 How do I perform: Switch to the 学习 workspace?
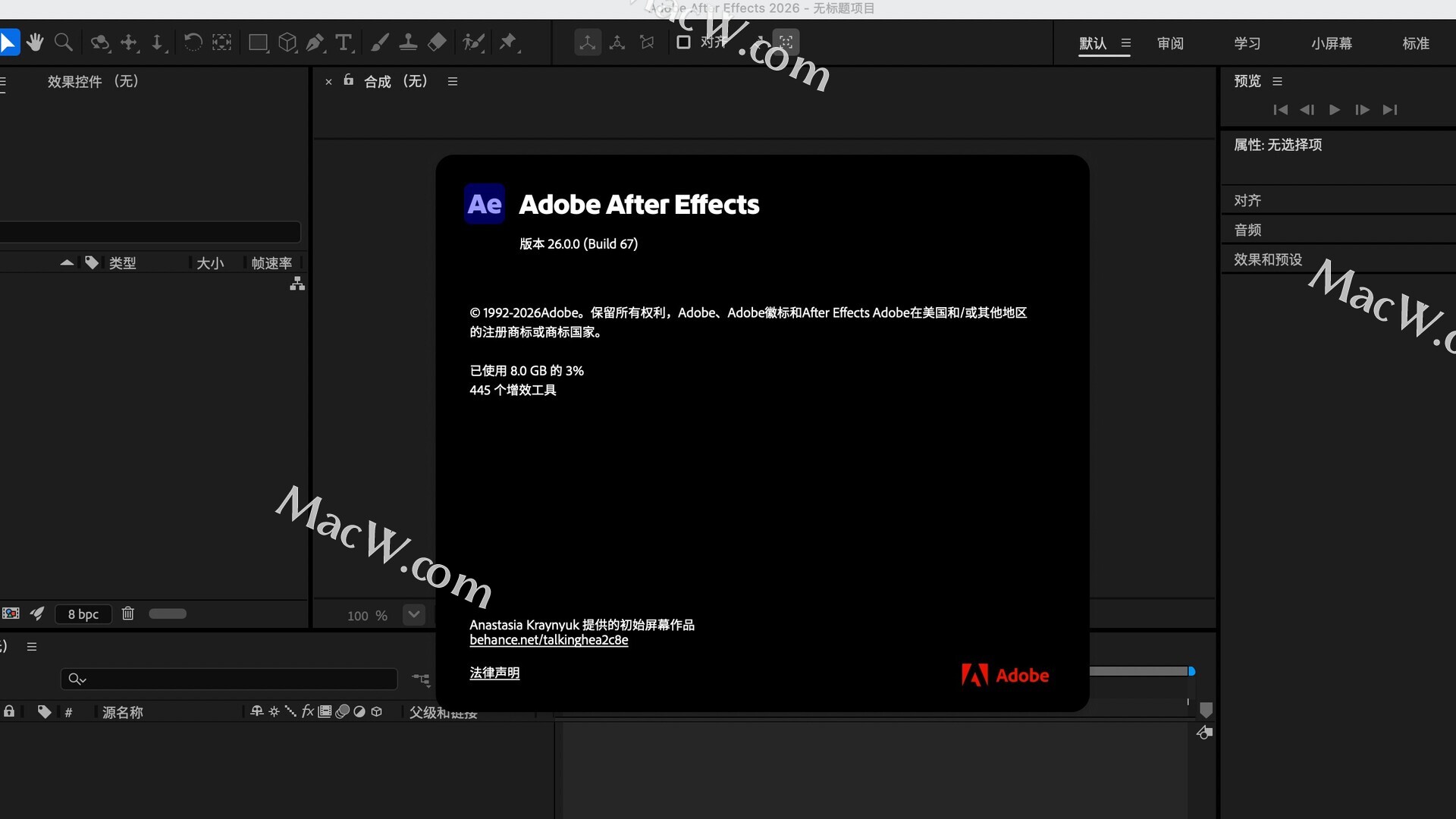[x=1247, y=43]
